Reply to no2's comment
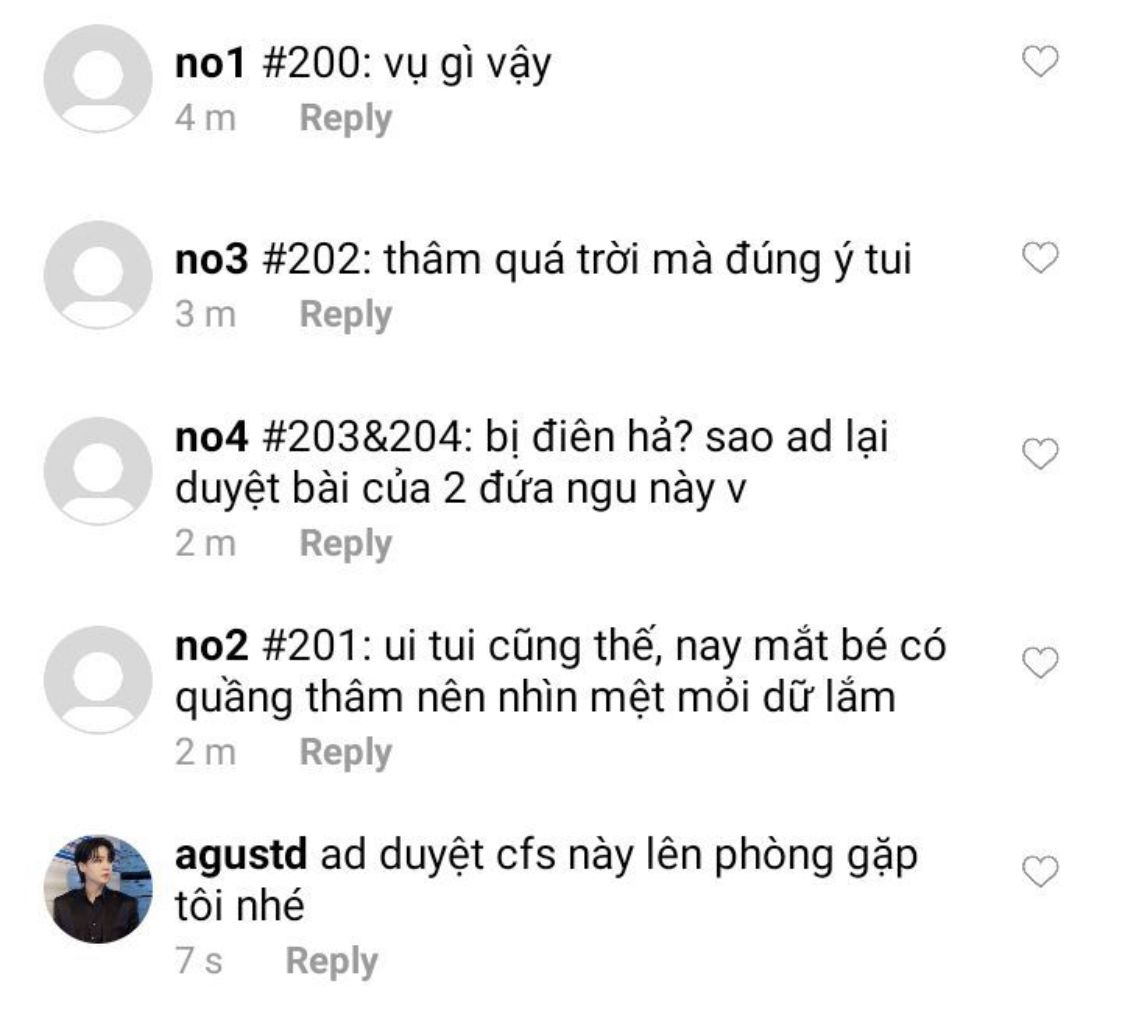Image resolution: width=1122 pixels, height=1014 pixels. (346, 753)
